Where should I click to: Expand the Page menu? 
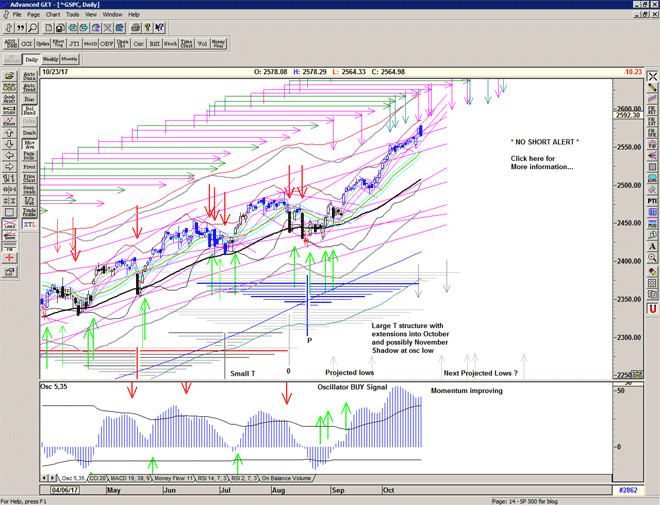coord(33,15)
